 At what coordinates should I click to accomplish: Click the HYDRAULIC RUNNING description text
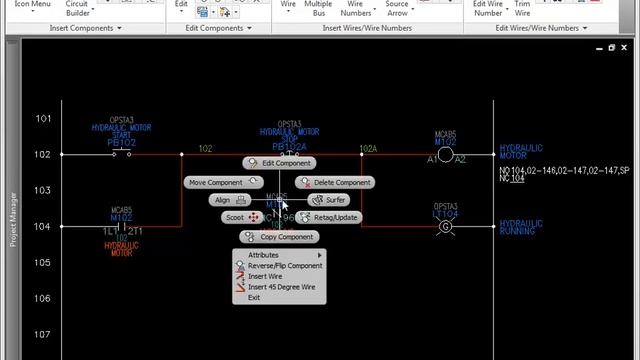coord(521,227)
